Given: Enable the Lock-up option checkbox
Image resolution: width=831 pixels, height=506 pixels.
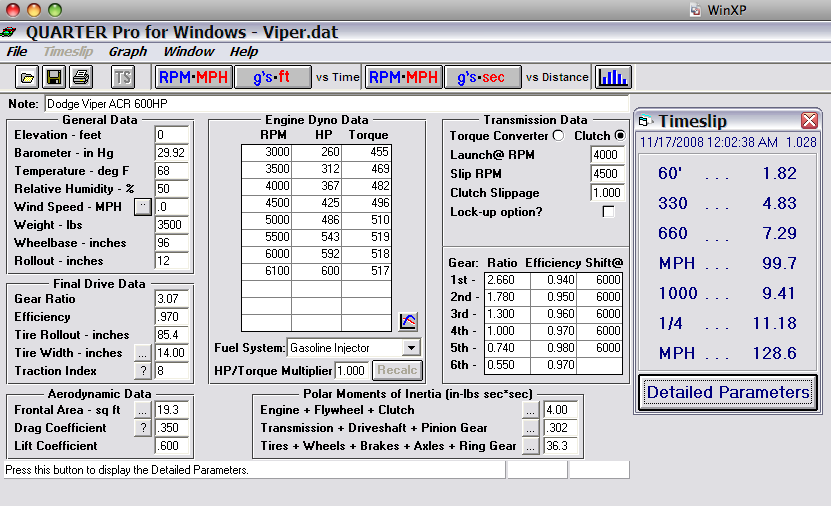Looking at the screenshot, I should click(x=608, y=212).
